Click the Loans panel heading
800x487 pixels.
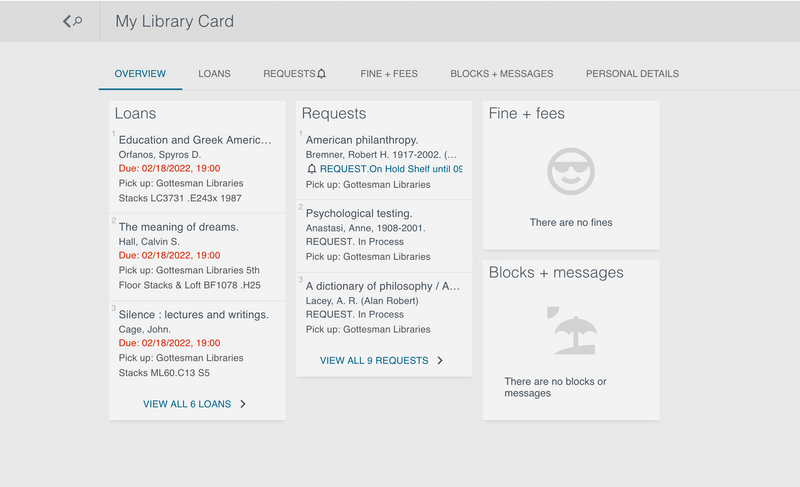(135, 113)
